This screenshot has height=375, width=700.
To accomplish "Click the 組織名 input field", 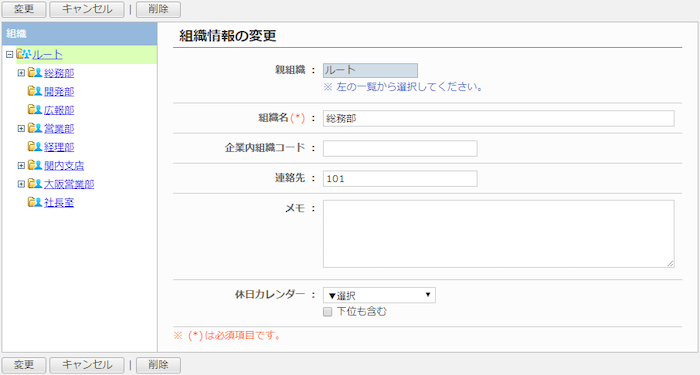I will pyautogui.click(x=499, y=118).
